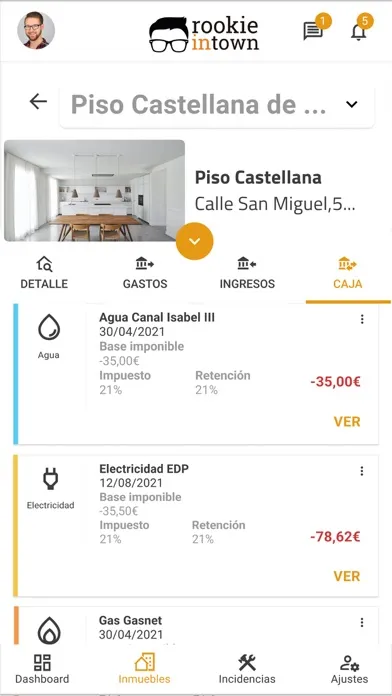The image size is (392, 696).
Task: Tap the user profile avatar
Action: (x=36, y=30)
